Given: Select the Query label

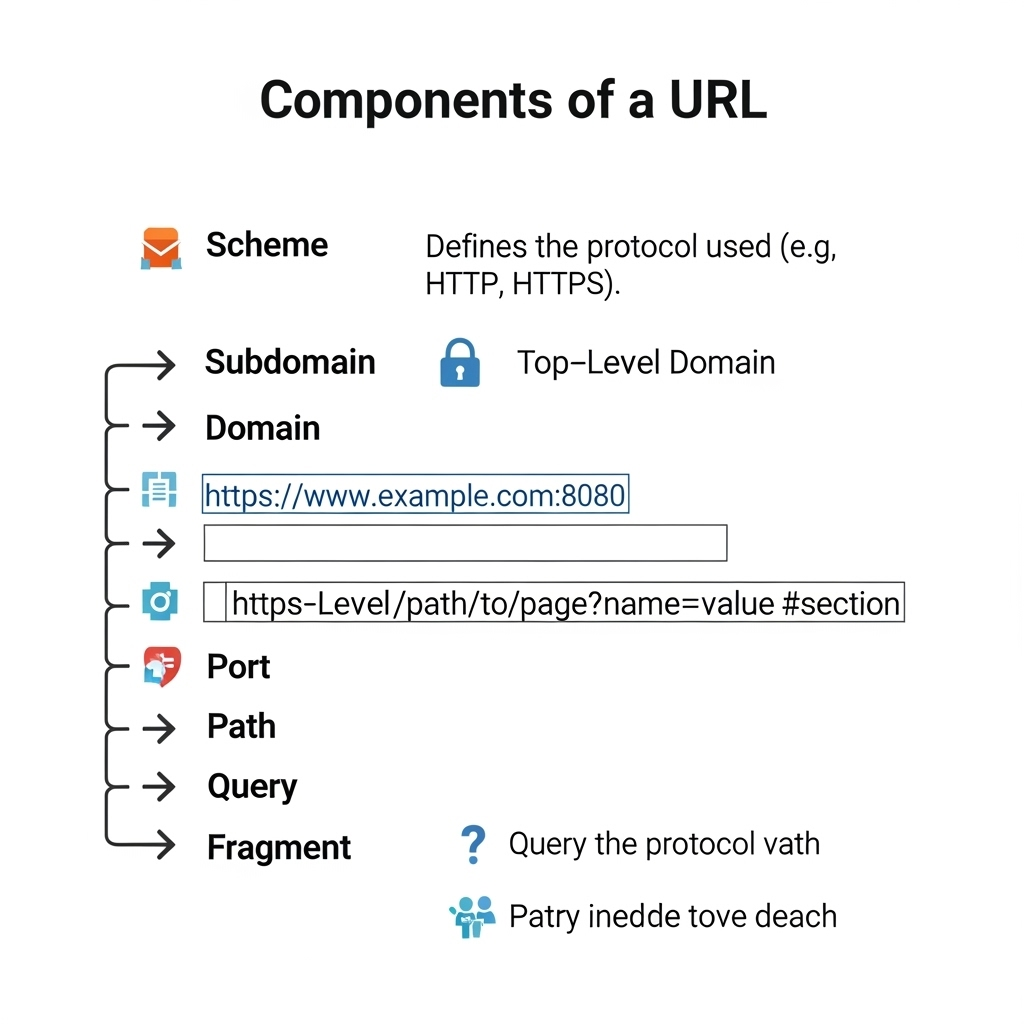Looking at the screenshot, I should 252,787.
